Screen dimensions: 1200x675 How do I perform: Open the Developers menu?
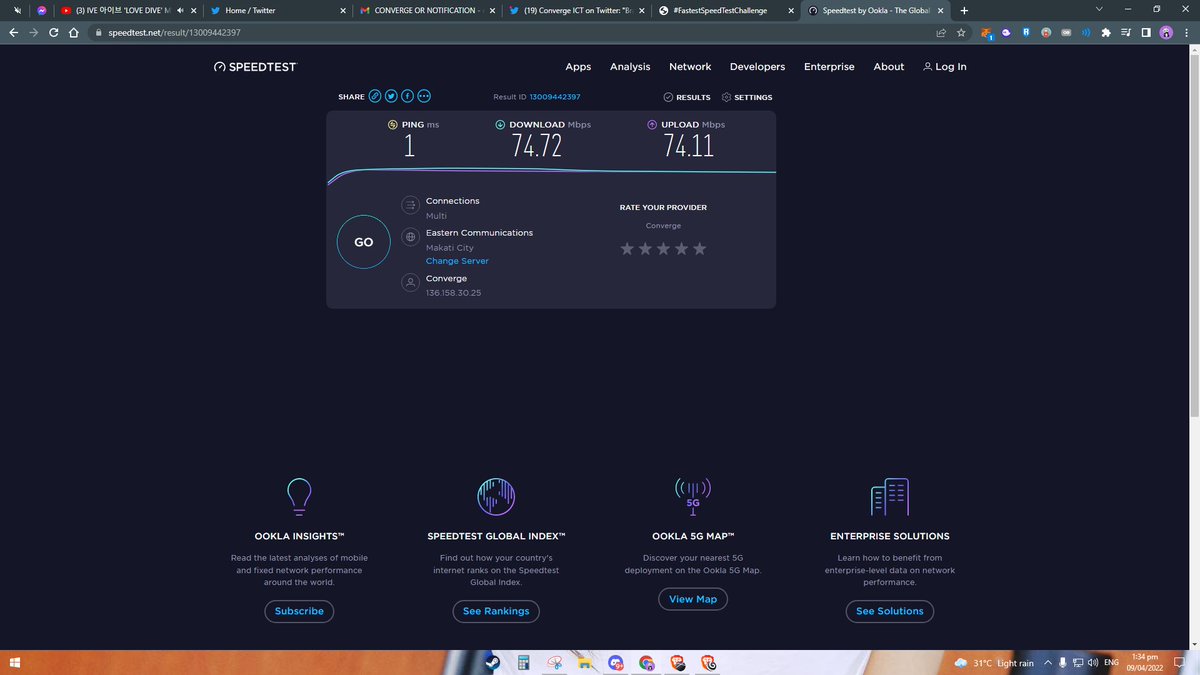point(757,67)
